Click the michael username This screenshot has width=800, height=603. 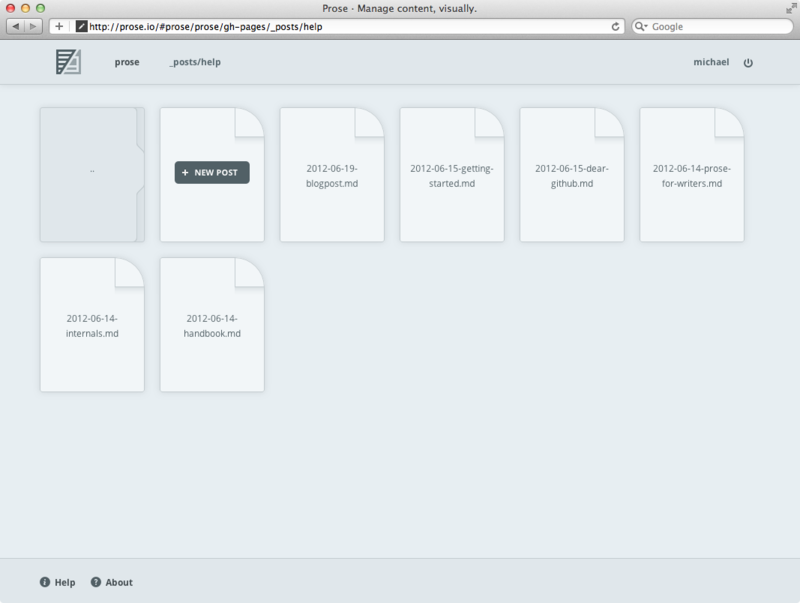[711, 62]
